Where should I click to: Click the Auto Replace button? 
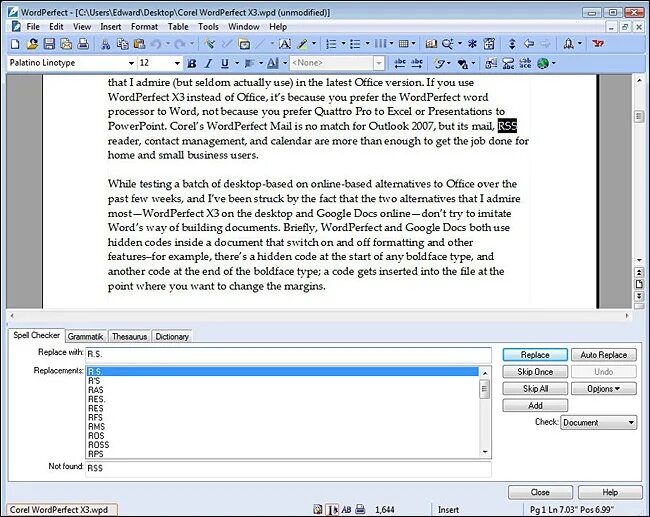click(603, 355)
